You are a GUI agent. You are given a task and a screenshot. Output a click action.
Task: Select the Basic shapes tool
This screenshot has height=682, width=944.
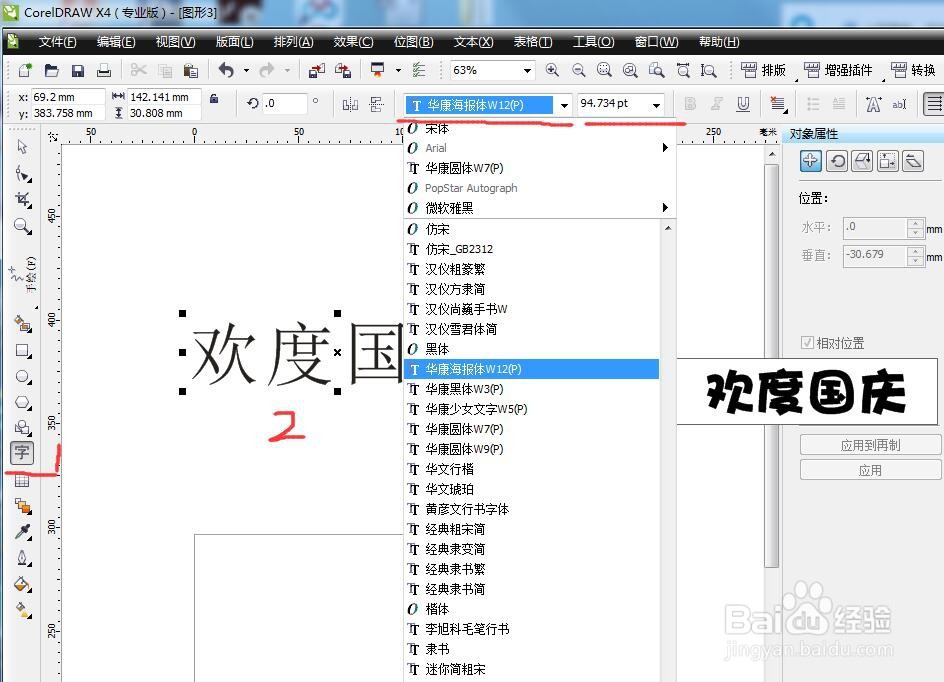[23, 427]
